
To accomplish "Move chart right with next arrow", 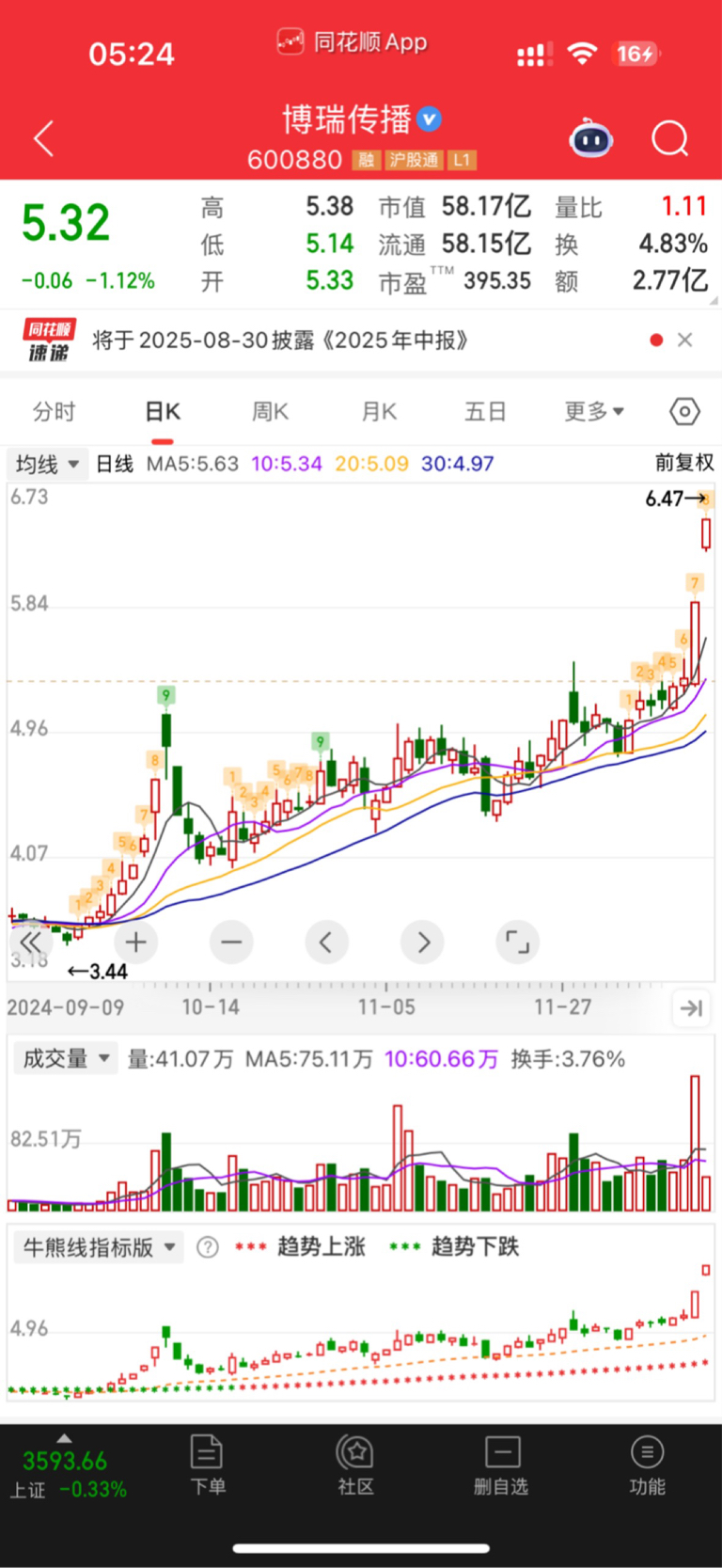I will click(422, 942).
